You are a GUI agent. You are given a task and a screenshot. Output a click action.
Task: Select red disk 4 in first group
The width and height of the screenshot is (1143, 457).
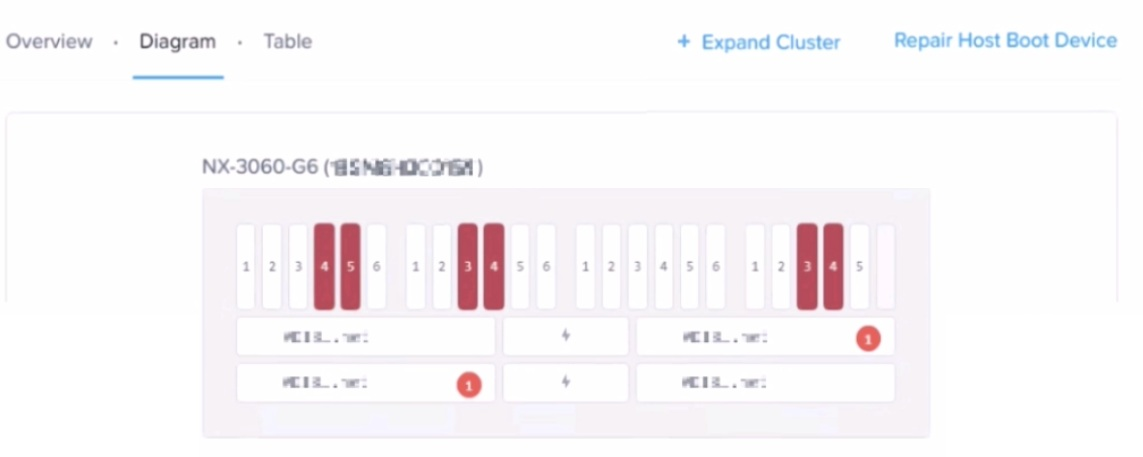pyautogui.click(x=324, y=266)
